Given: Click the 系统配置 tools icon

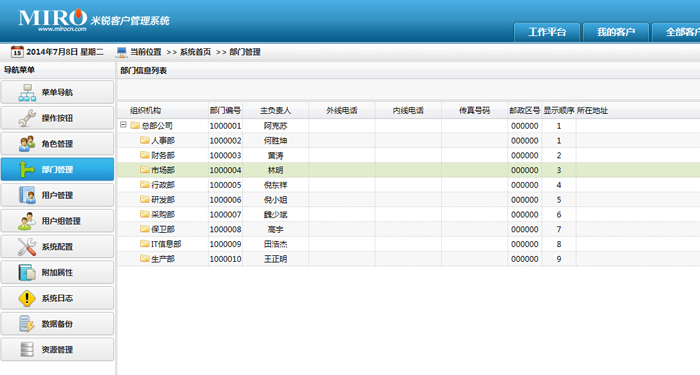Looking at the screenshot, I should [27, 246].
